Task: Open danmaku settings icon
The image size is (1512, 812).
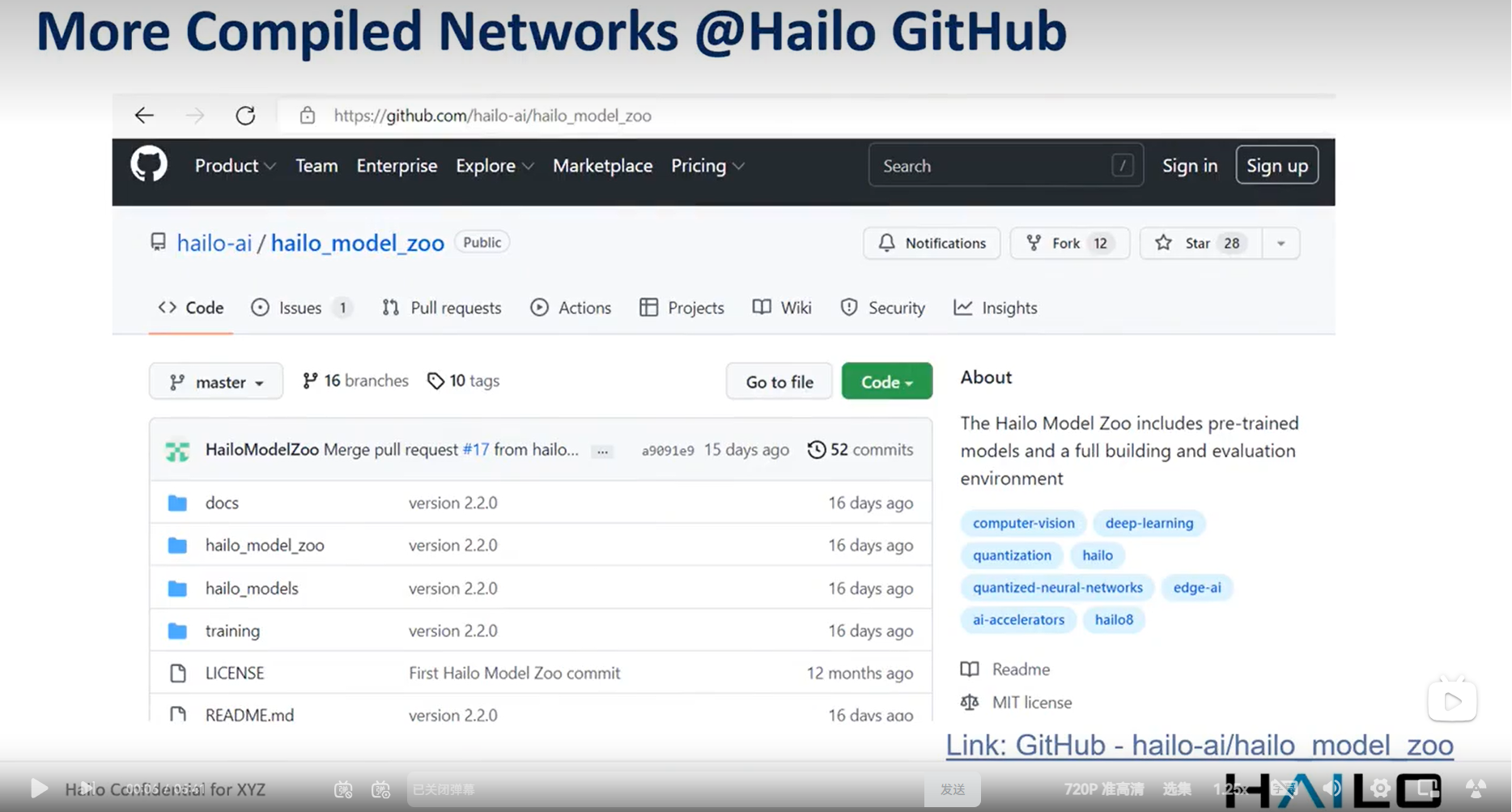Action: 380,789
